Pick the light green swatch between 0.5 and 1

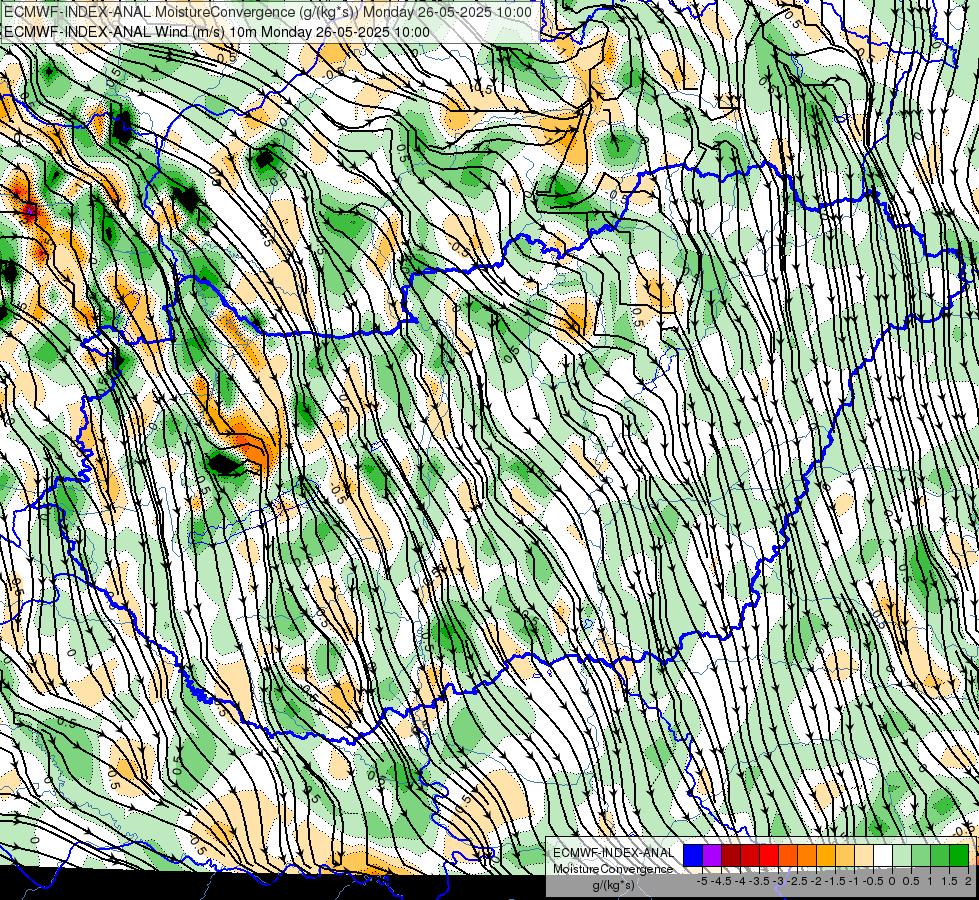pos(921,855)
